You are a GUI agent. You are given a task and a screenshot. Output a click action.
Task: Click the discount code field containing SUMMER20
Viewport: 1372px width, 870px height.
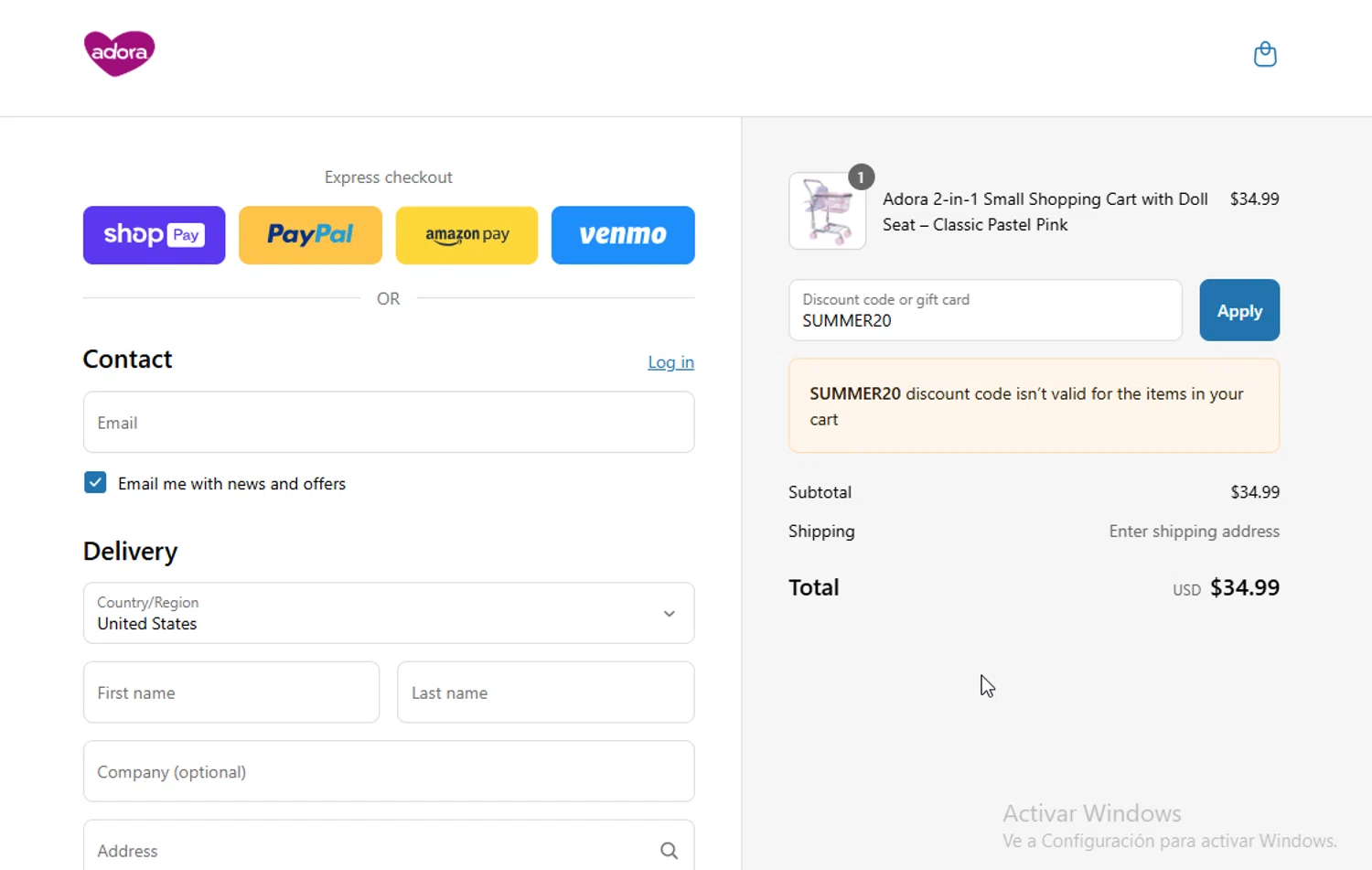[x=985, y=310]
